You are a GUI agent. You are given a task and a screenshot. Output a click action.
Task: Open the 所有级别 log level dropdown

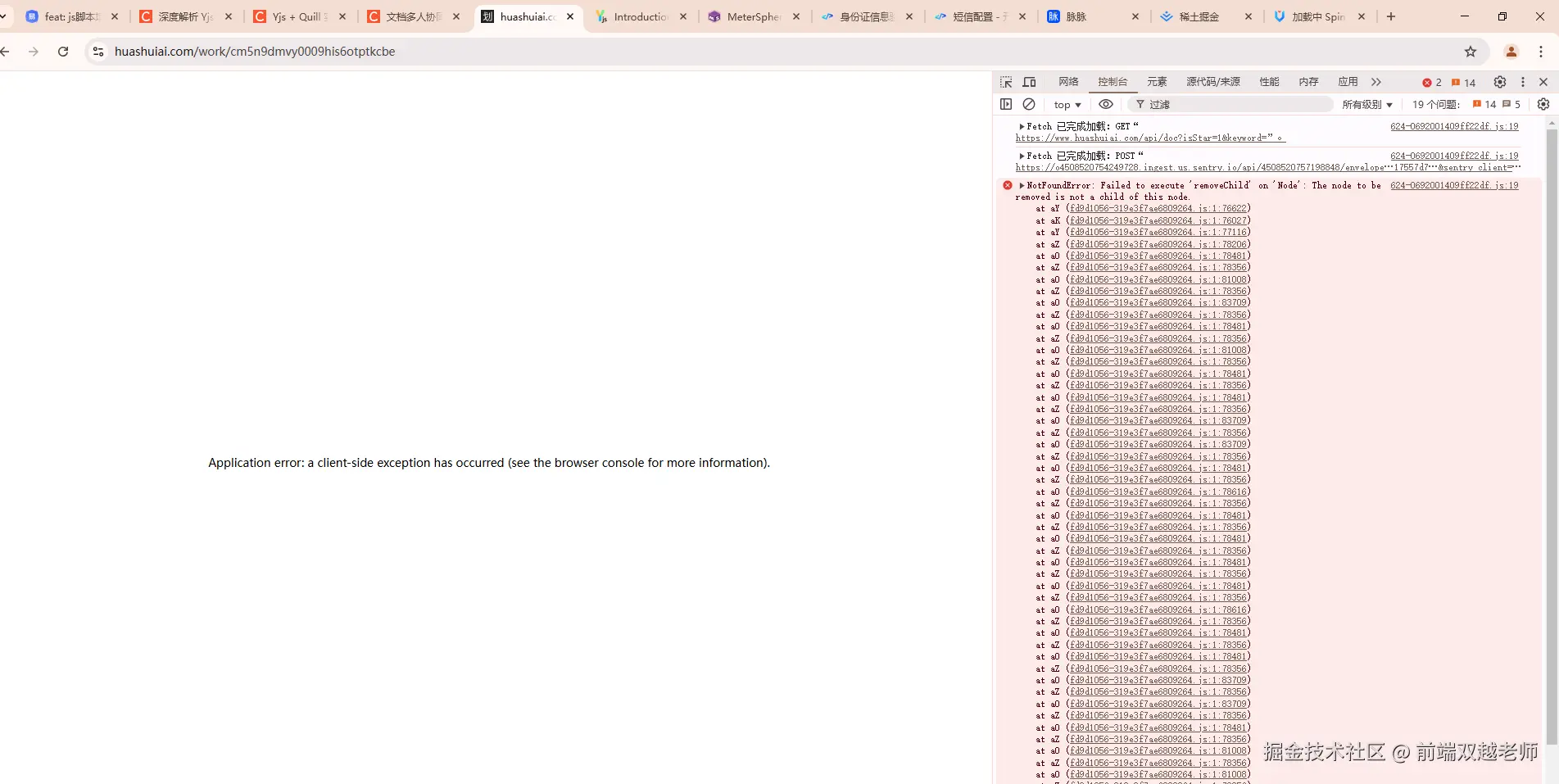click(x=1366, y=105)
